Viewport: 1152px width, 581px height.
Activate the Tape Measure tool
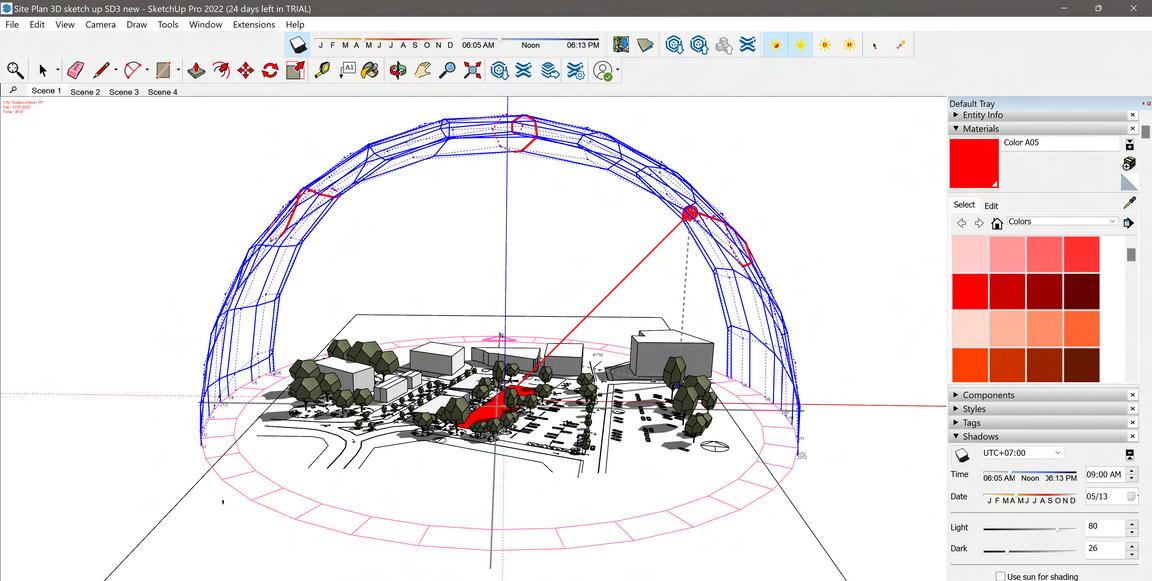(321, 71)
